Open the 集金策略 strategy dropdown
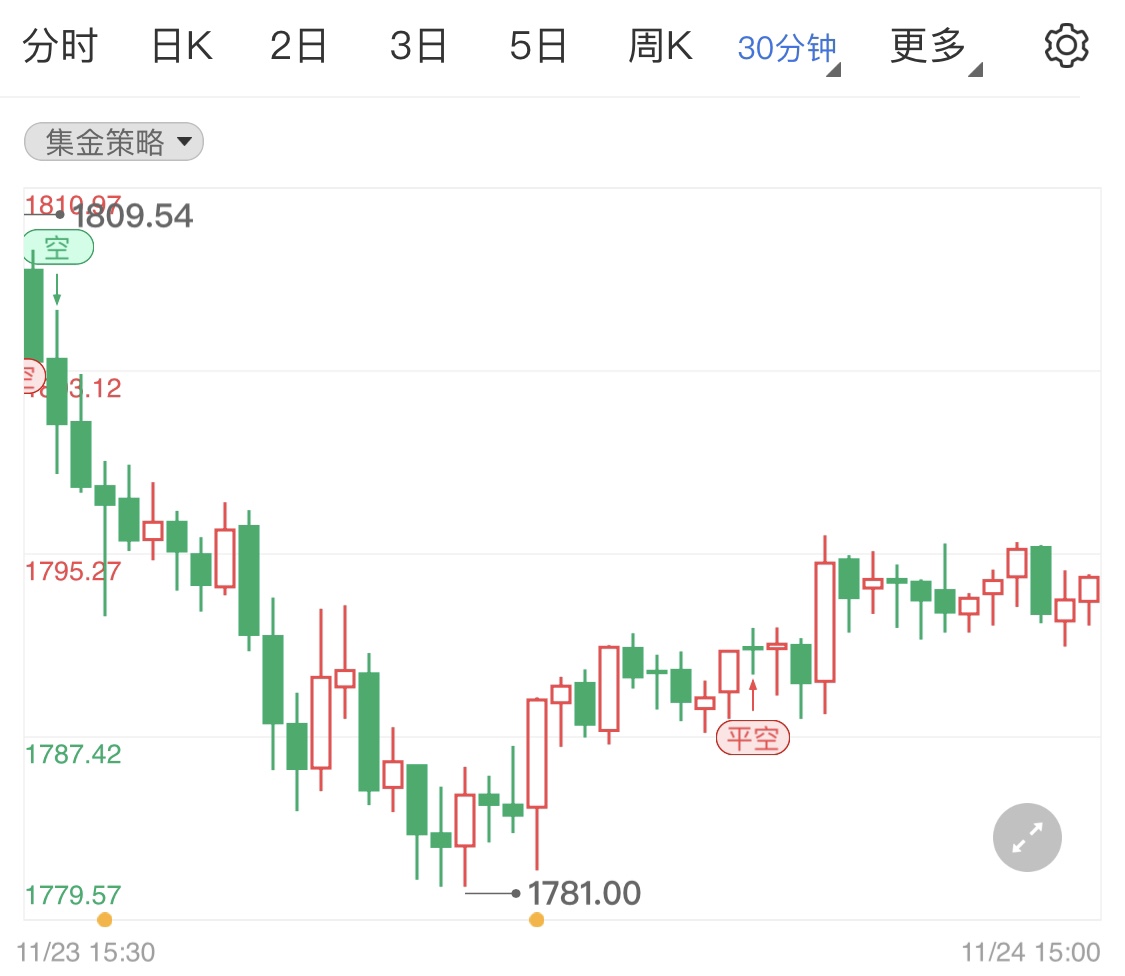 click(113, 142)
